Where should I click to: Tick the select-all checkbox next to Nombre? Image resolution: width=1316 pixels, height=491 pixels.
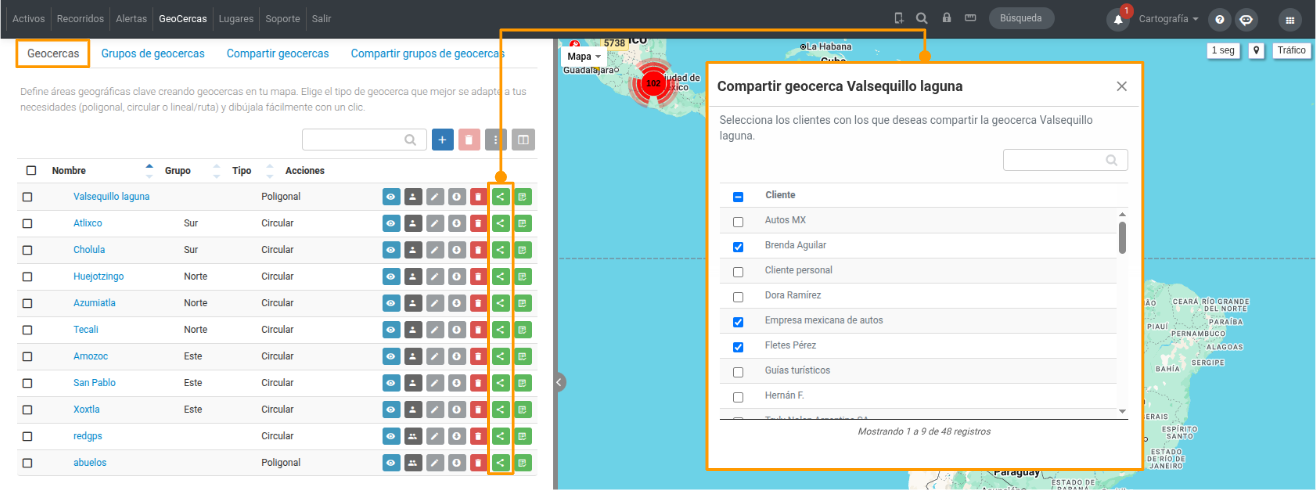pos(31,171)
